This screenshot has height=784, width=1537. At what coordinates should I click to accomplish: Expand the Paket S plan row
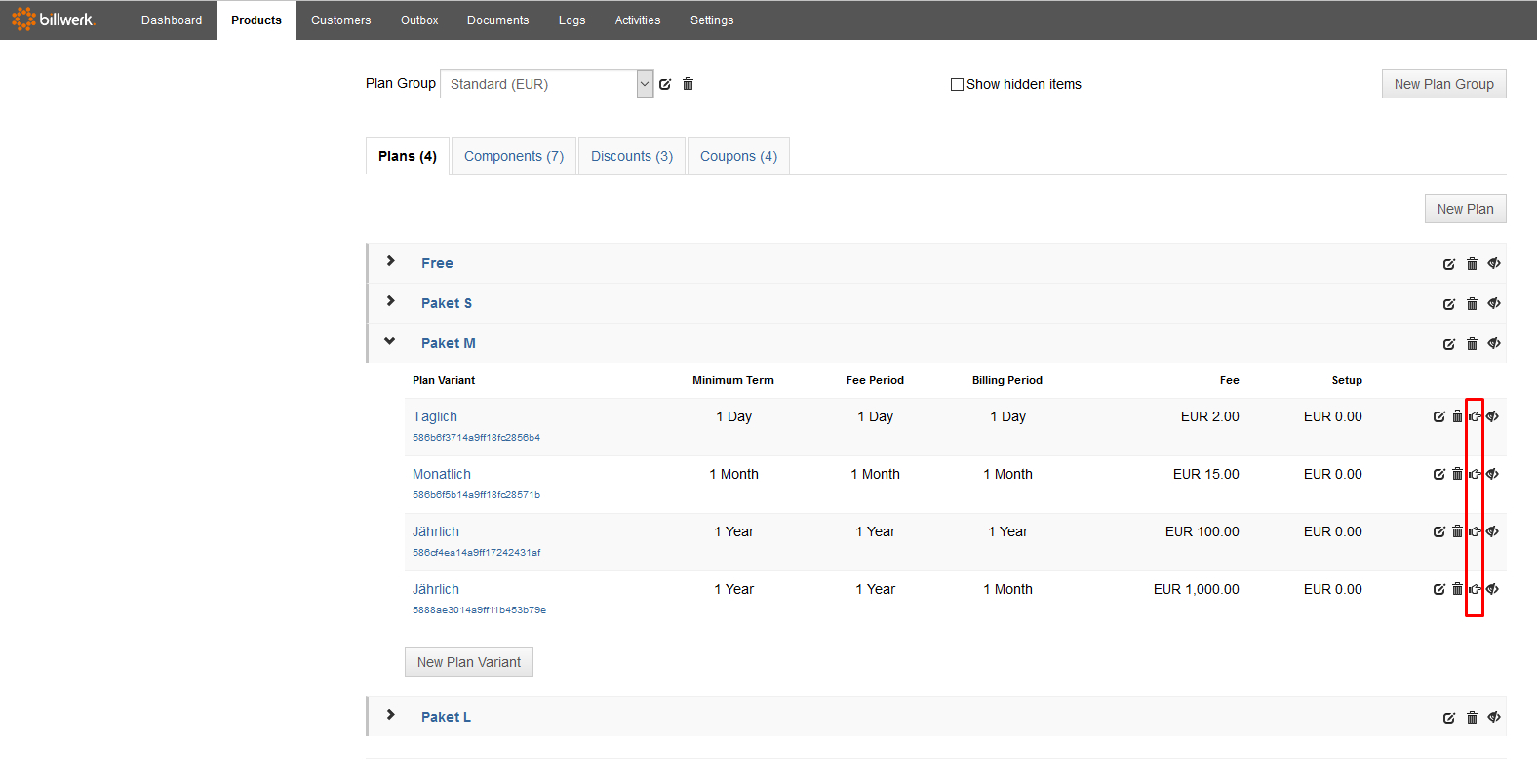390,301
